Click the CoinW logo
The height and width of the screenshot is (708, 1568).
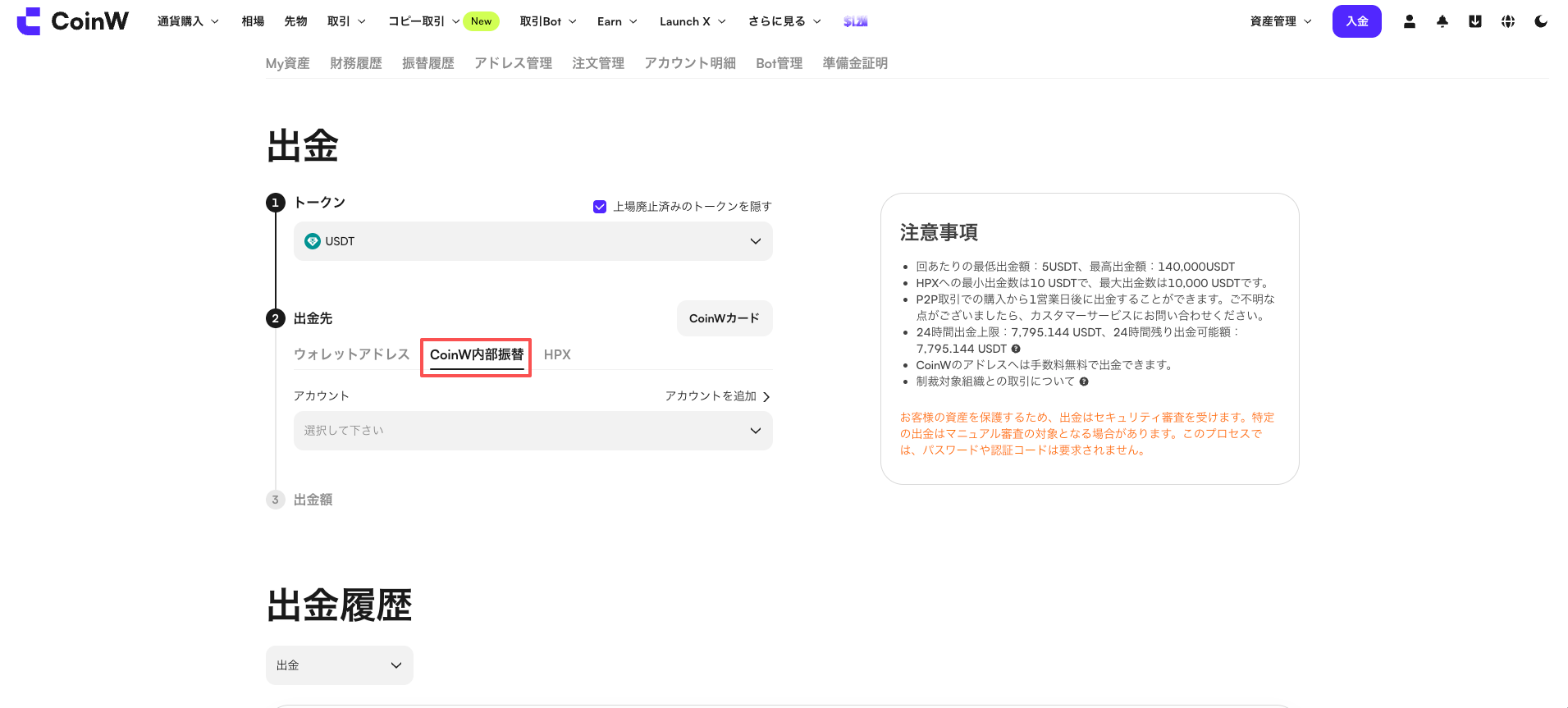(x=72, y=21)
